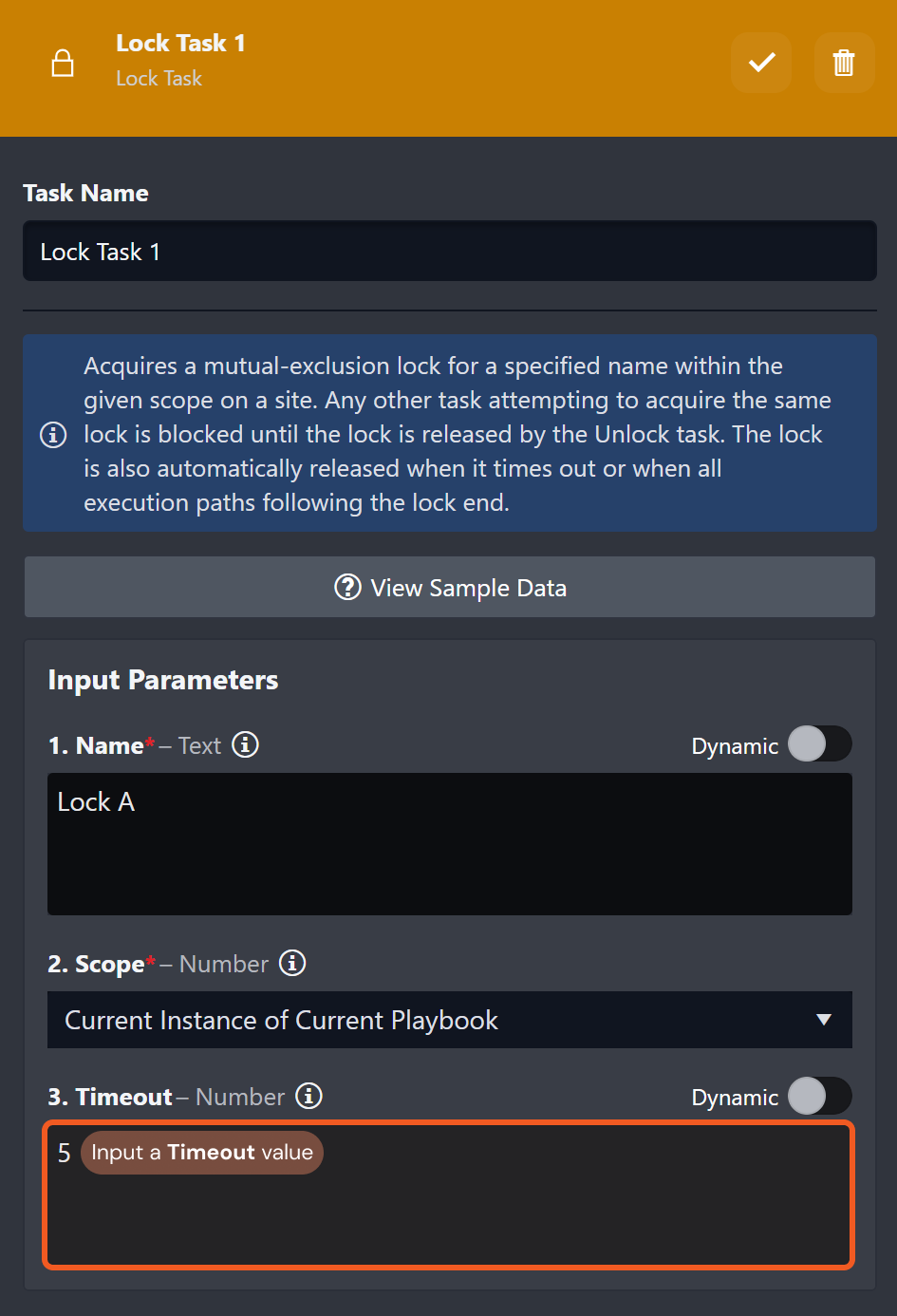Click the Scope dropdown arrow

click(x=823, y=1020)
